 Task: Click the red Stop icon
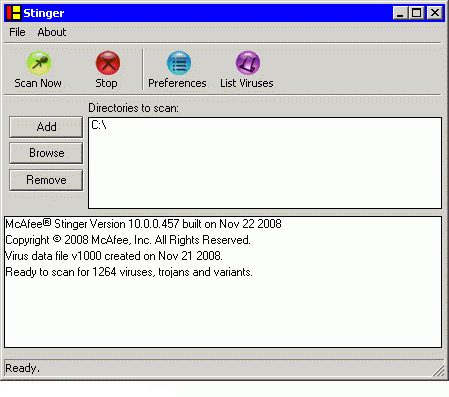(x=108, y=63)
